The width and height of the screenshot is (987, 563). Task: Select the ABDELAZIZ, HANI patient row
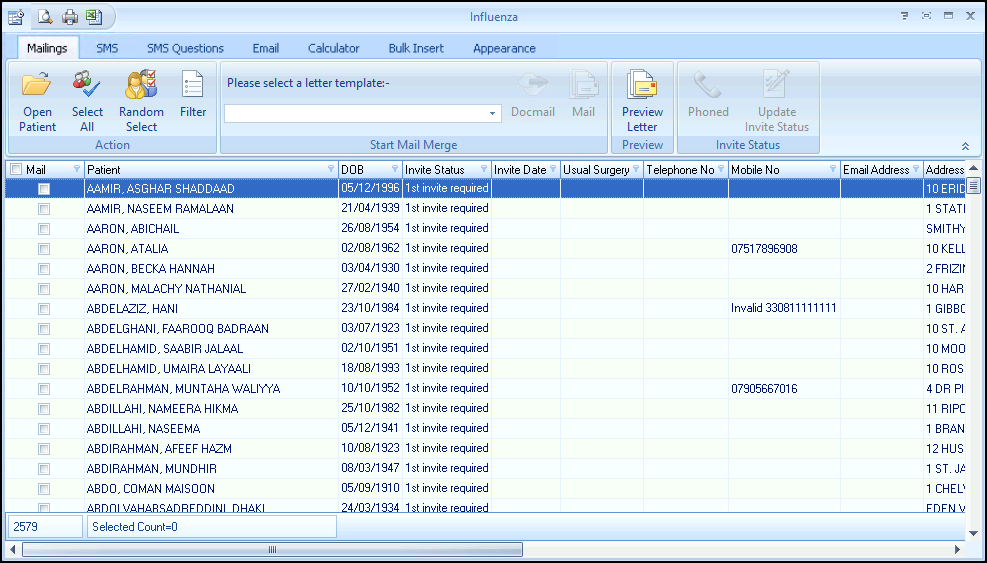[x=132, y=309]
